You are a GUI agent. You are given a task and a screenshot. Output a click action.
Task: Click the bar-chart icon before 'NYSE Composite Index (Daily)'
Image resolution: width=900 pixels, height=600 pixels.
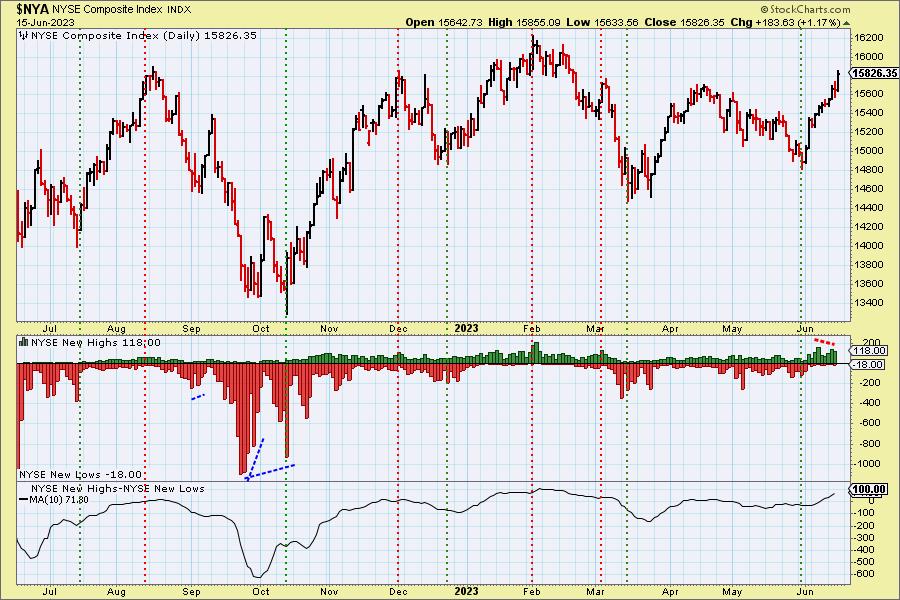click(24, 36)
